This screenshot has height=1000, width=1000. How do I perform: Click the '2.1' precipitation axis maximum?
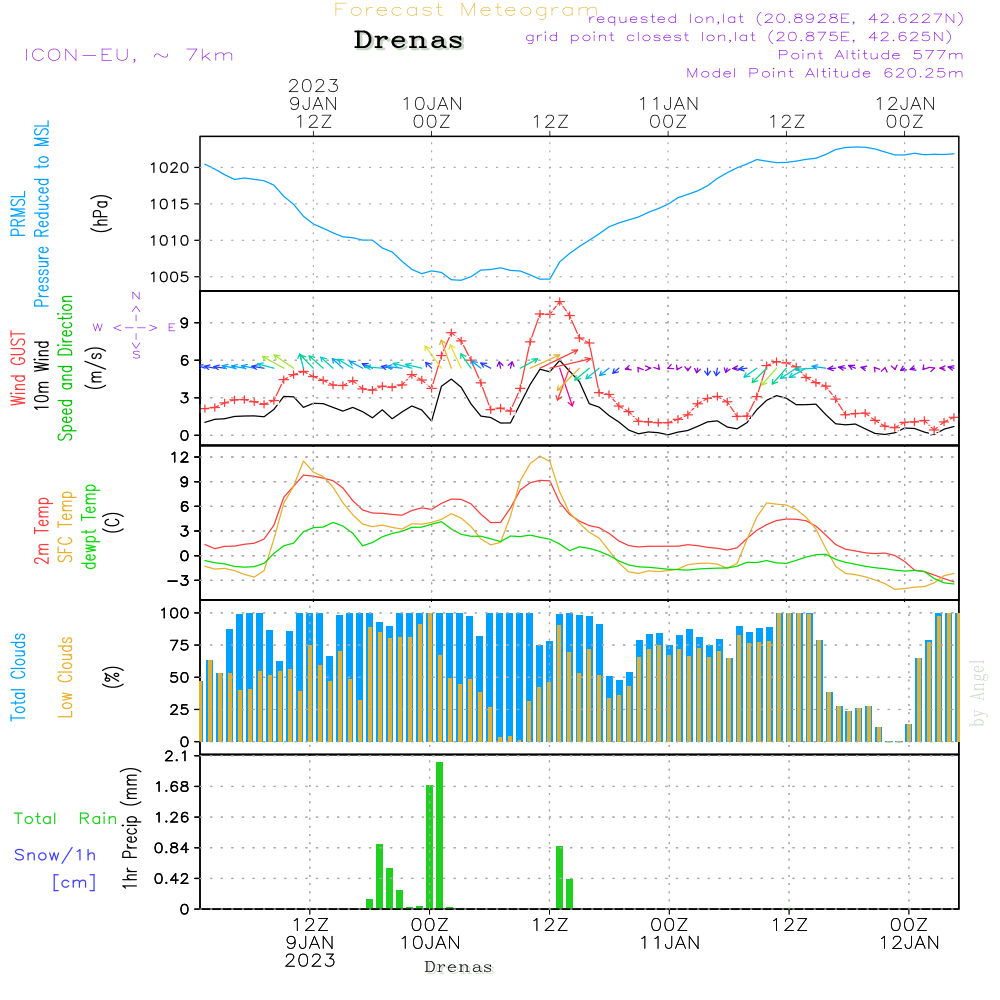click(x=175, y=756)
